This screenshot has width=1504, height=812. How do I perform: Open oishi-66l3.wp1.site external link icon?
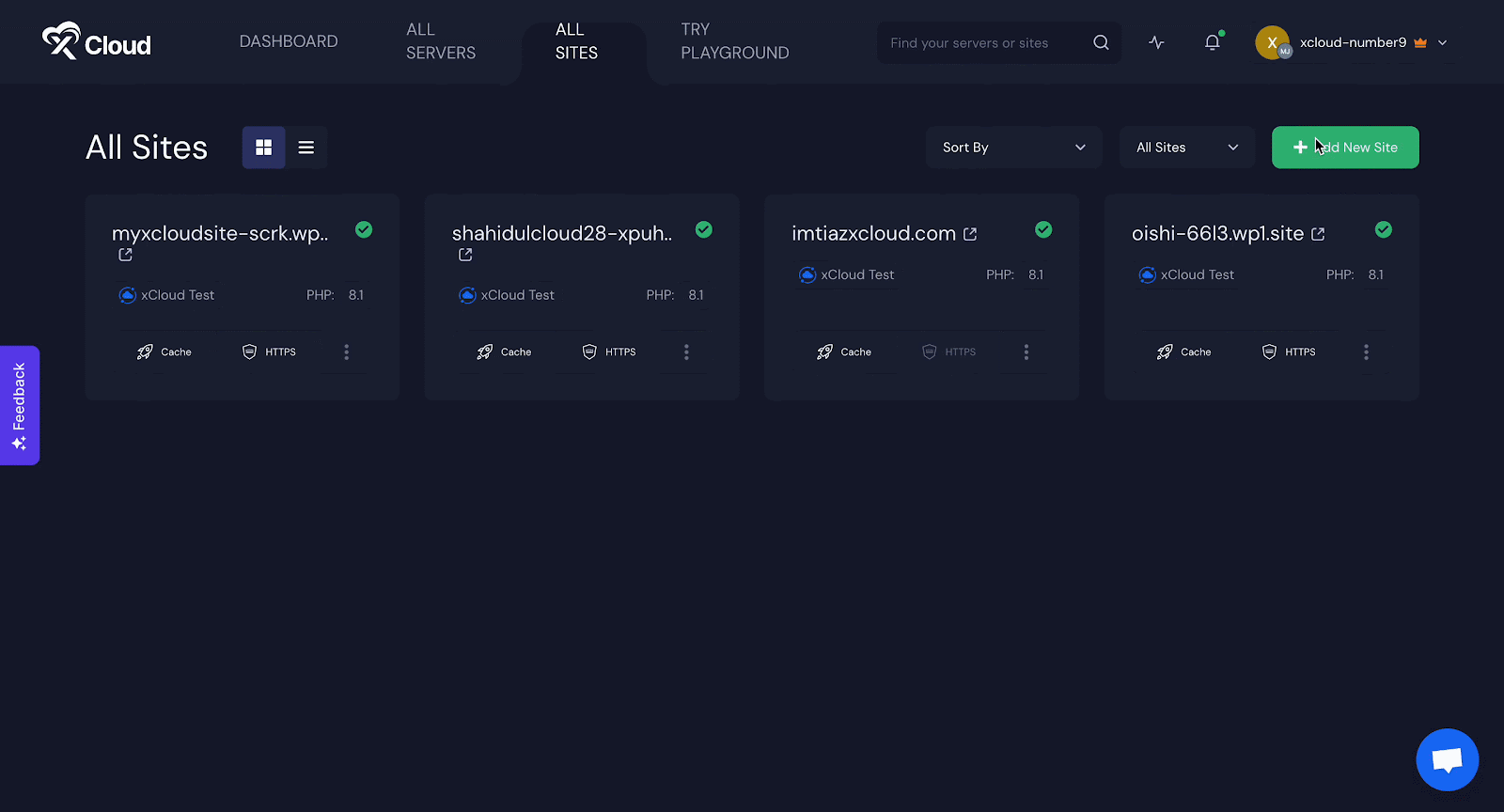(x=1318, y=234)
